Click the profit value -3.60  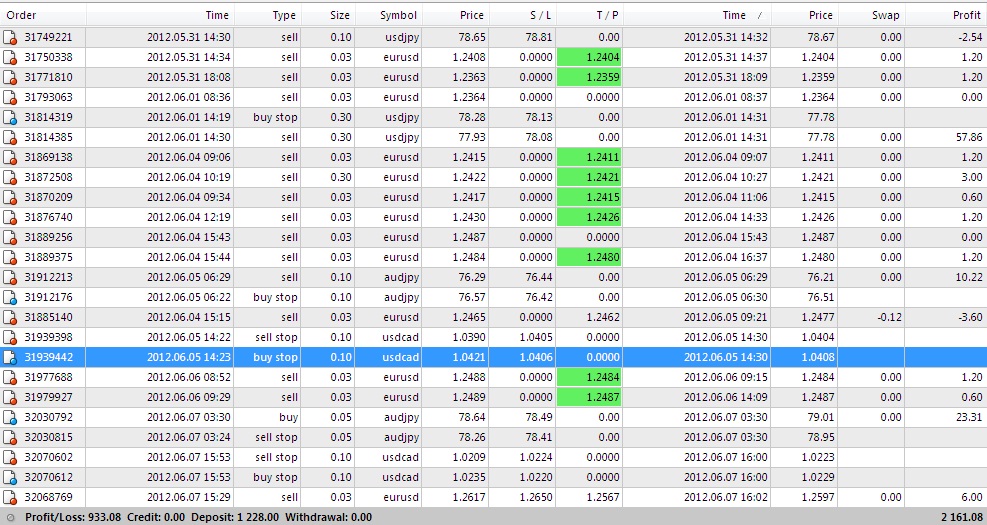click(x=969, y=317)
